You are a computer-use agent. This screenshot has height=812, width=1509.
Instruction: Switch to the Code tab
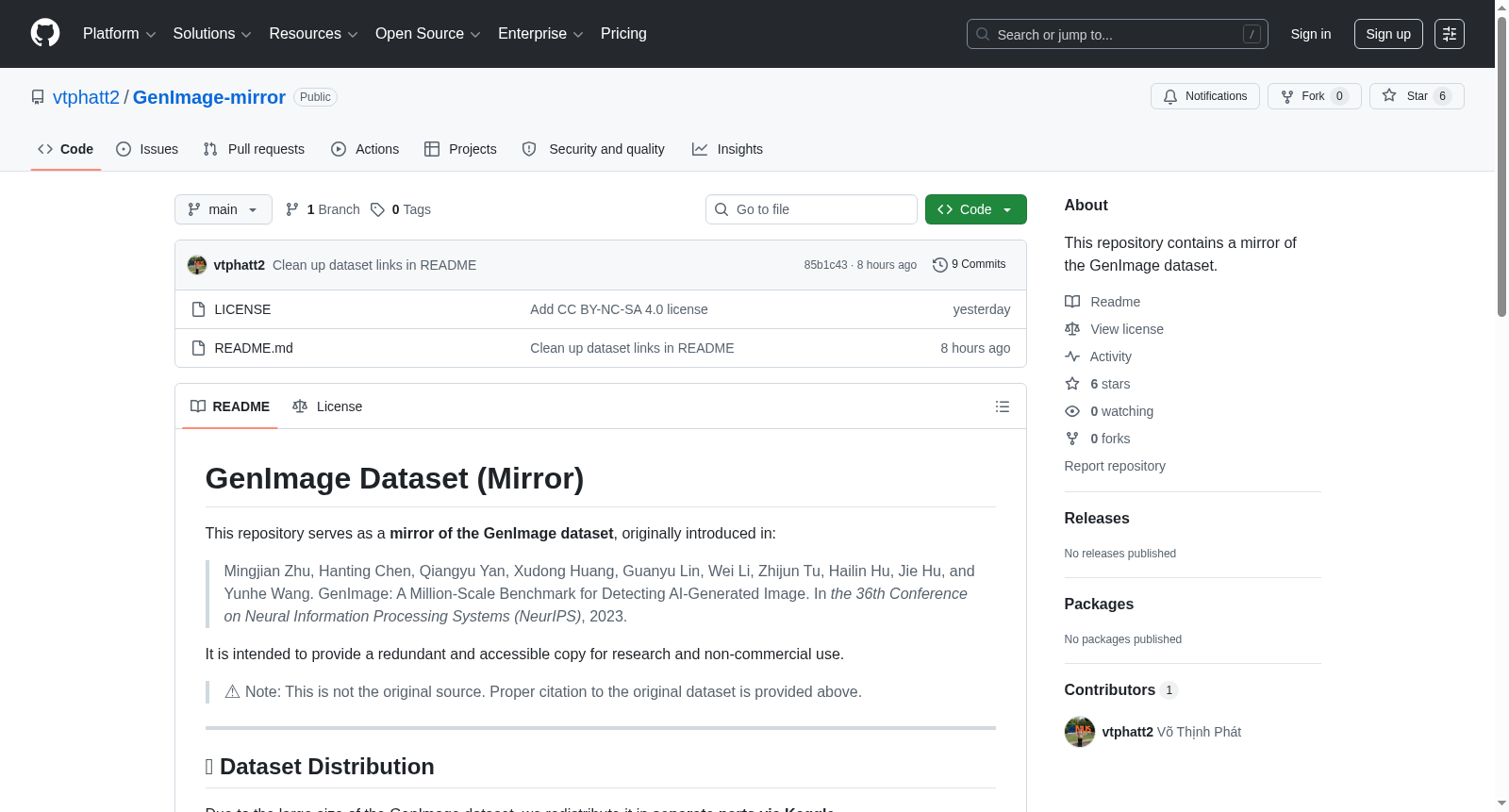point(66,149)
